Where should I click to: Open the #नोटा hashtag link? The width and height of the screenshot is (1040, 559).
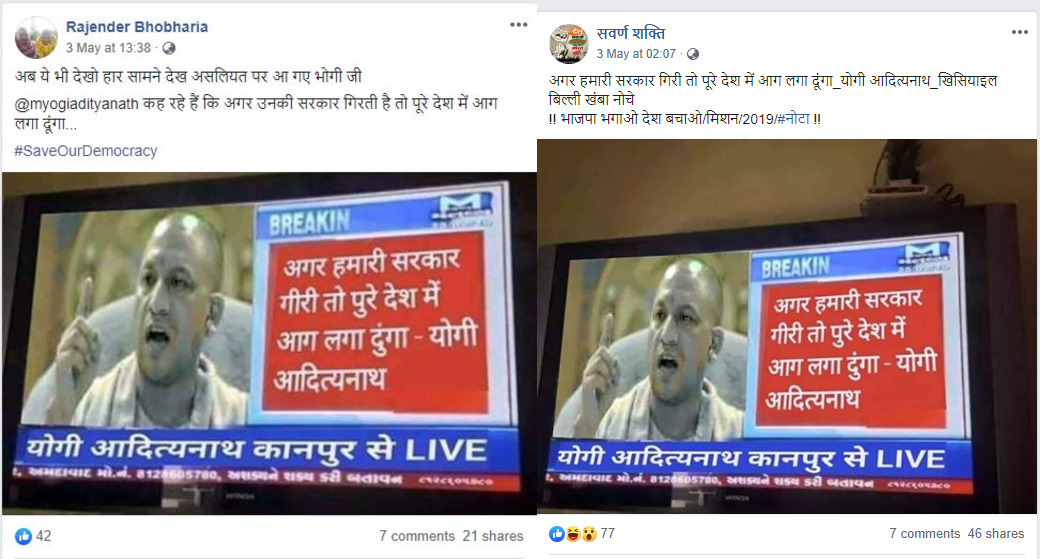coord(793,119)
